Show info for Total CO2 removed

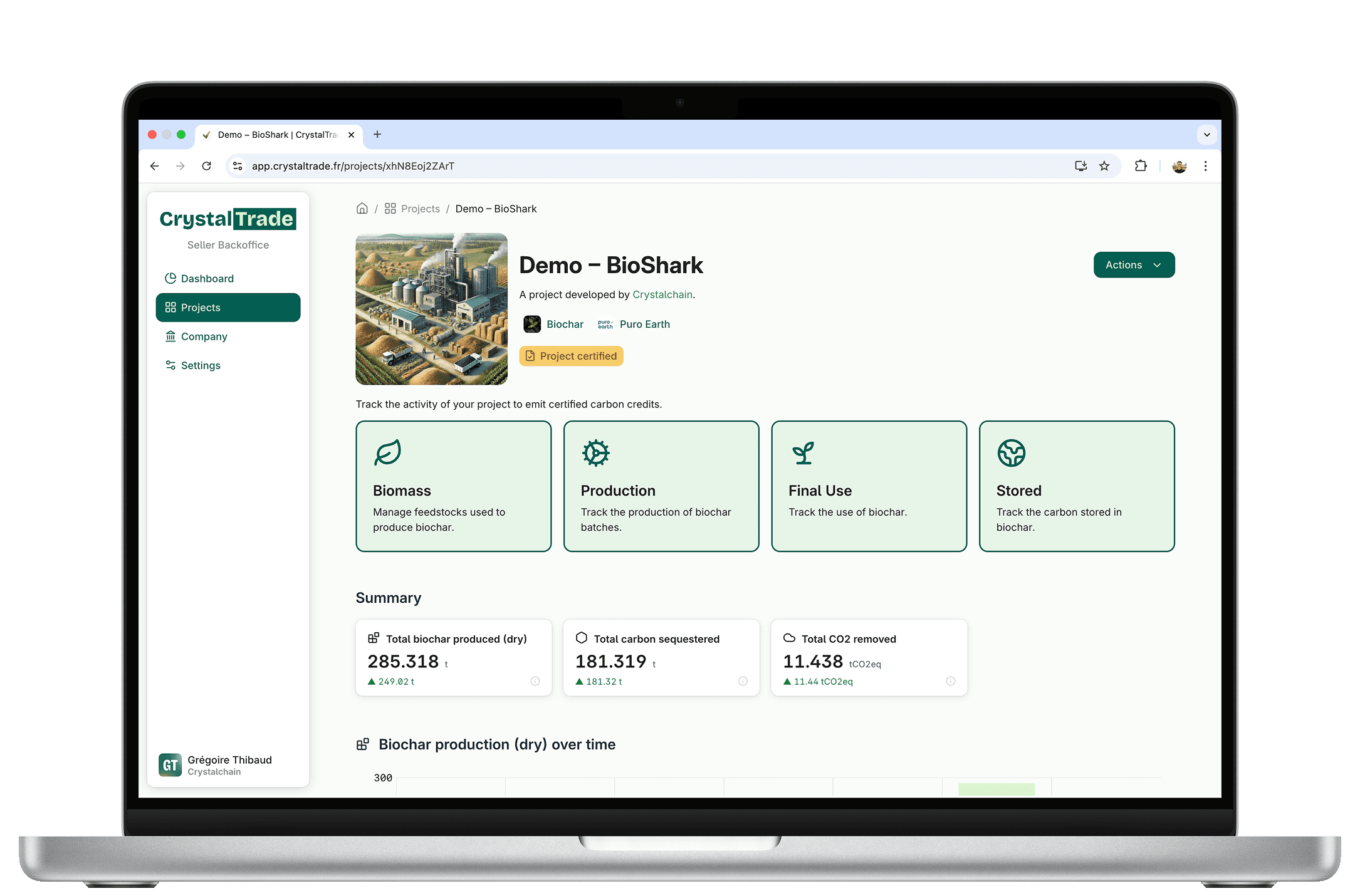951,681
